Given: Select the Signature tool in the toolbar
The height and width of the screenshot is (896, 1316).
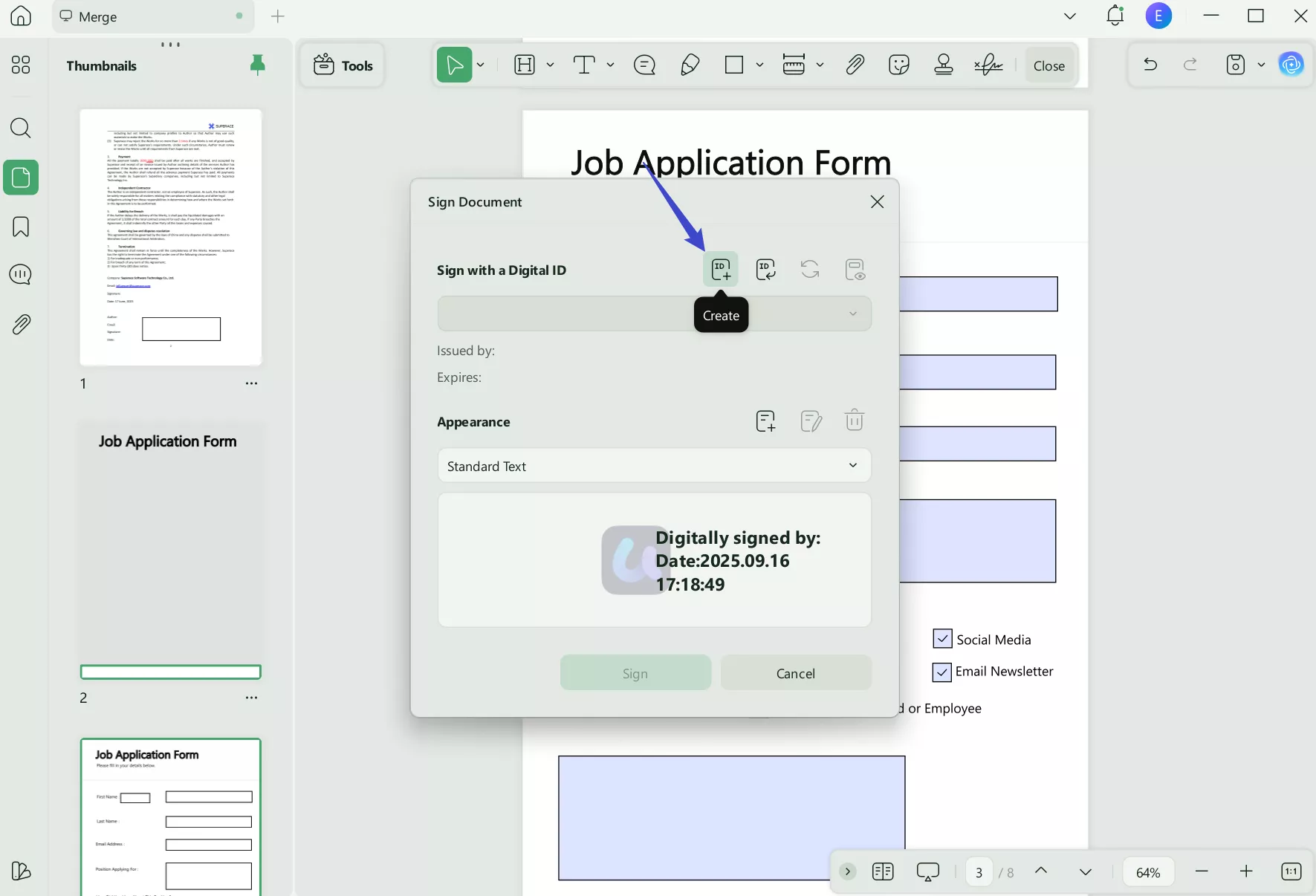Looking at the screenshot, I should tap(988, 65).
